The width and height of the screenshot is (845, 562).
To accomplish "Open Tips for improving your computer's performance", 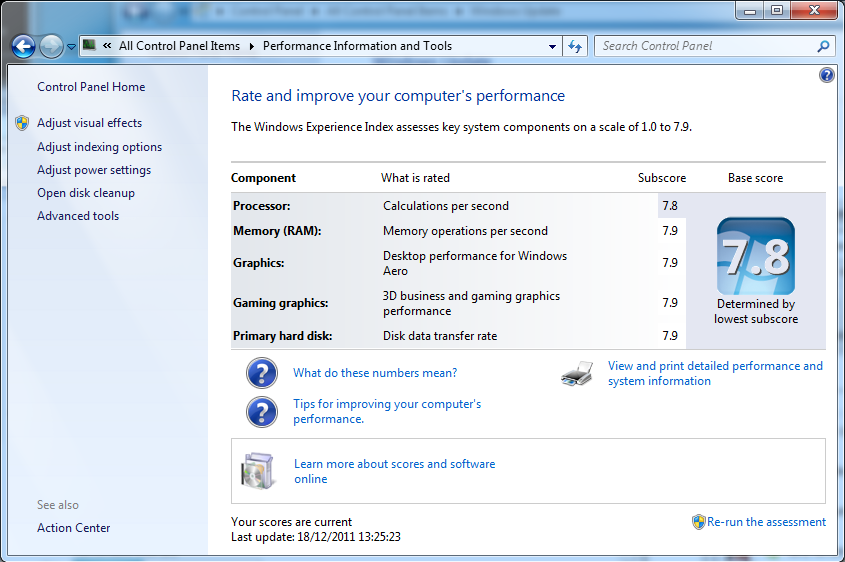I will tap(387, 411).
